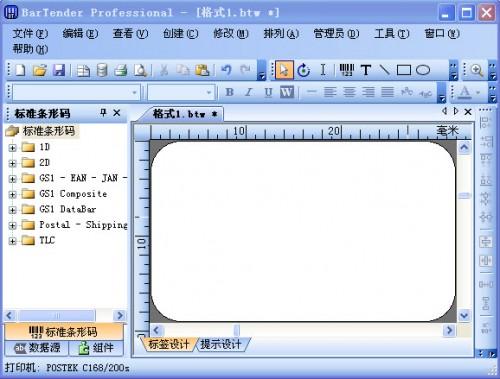Click canvas vertical scrollbar down arrow
This screenshot has height=379, width=500.
464,315
